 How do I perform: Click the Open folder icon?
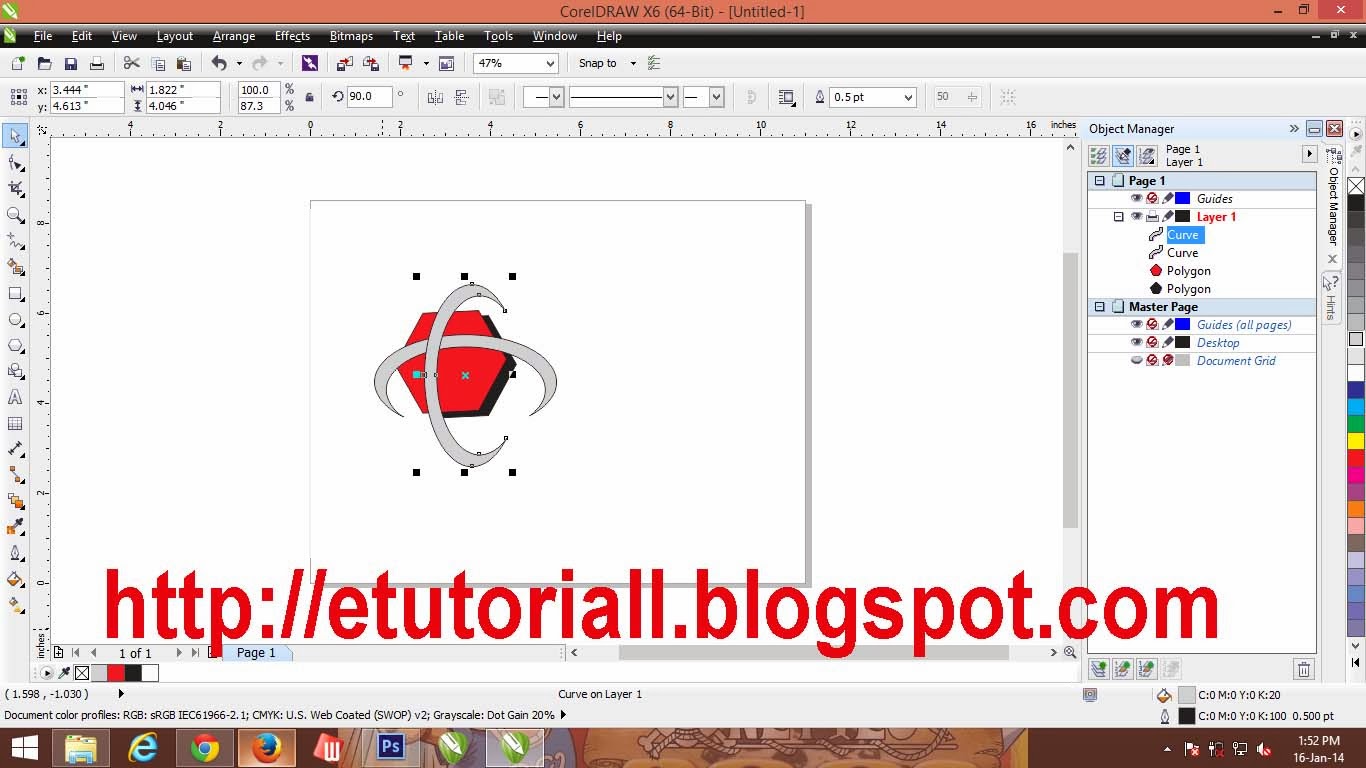click(44, 63)
